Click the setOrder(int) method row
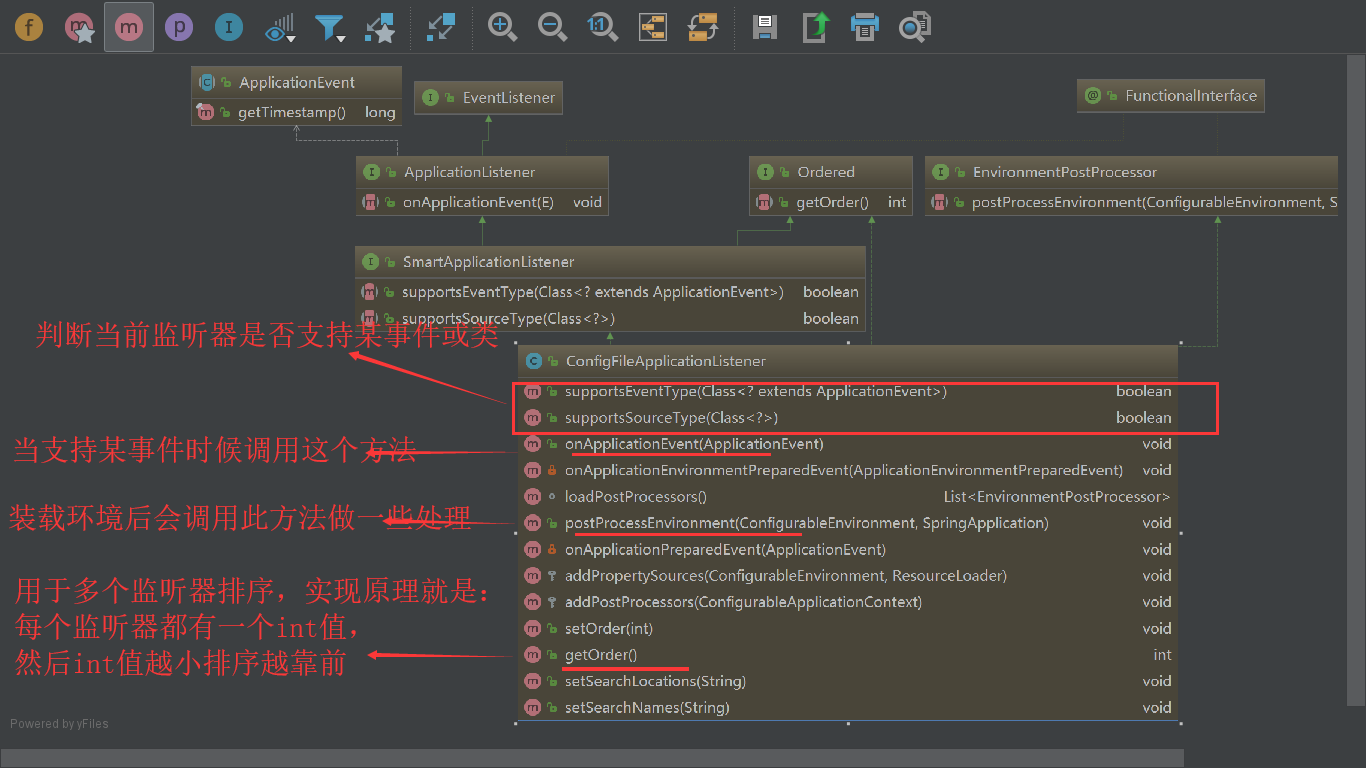 848,628
